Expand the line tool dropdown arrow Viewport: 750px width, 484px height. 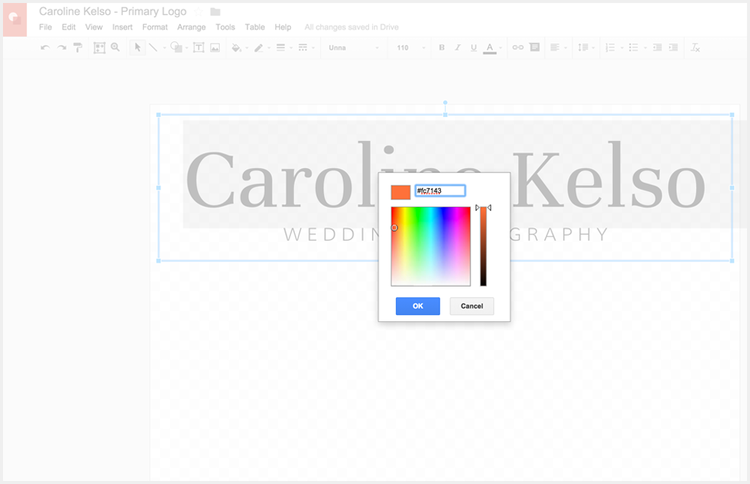pyautogui.click(x=164, y=48)
